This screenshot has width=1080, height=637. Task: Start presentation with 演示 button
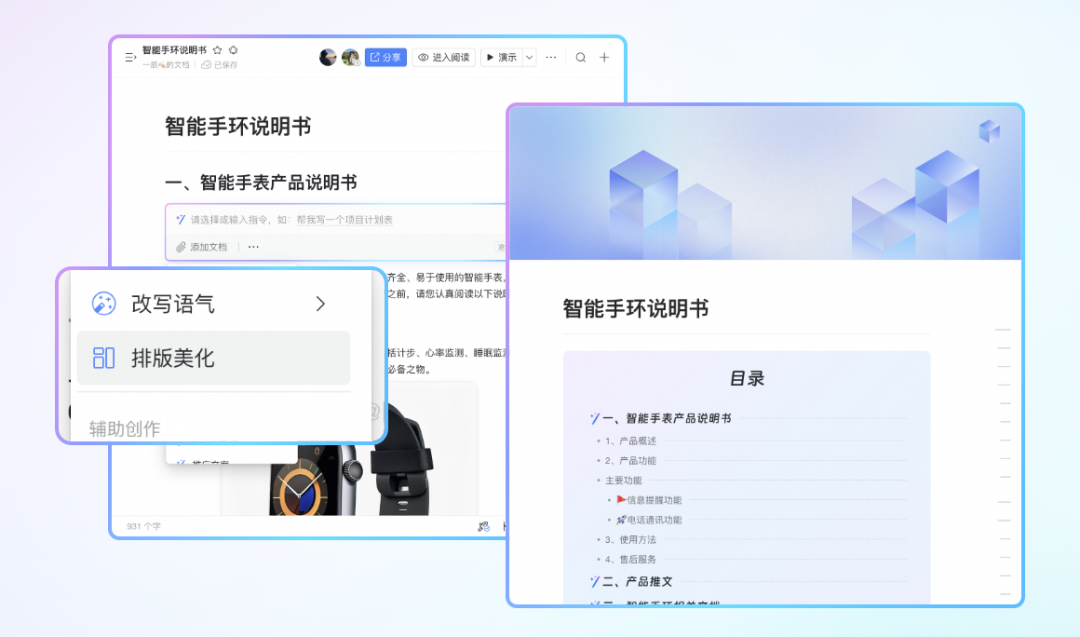click(502, 57)
